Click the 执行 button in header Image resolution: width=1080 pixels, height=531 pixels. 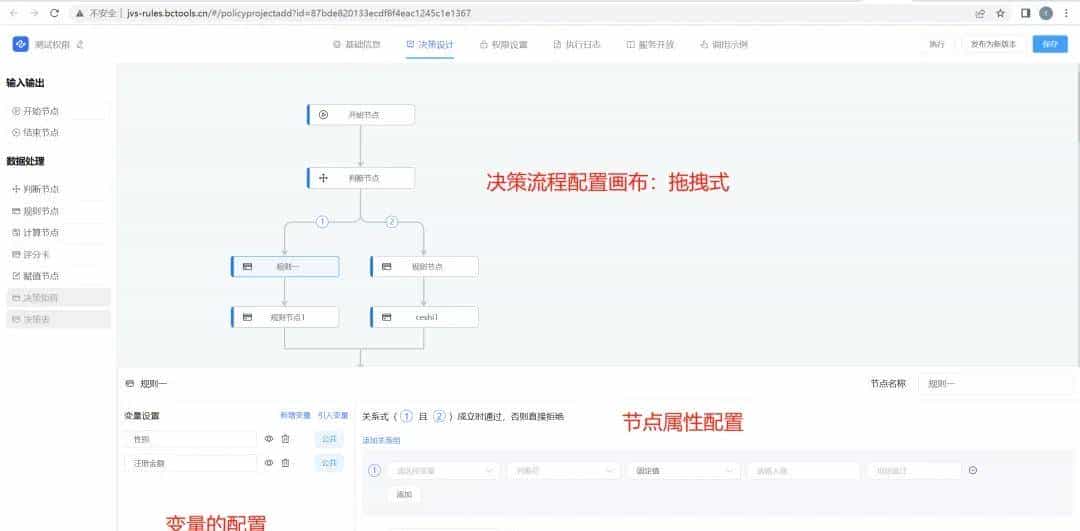937,44
